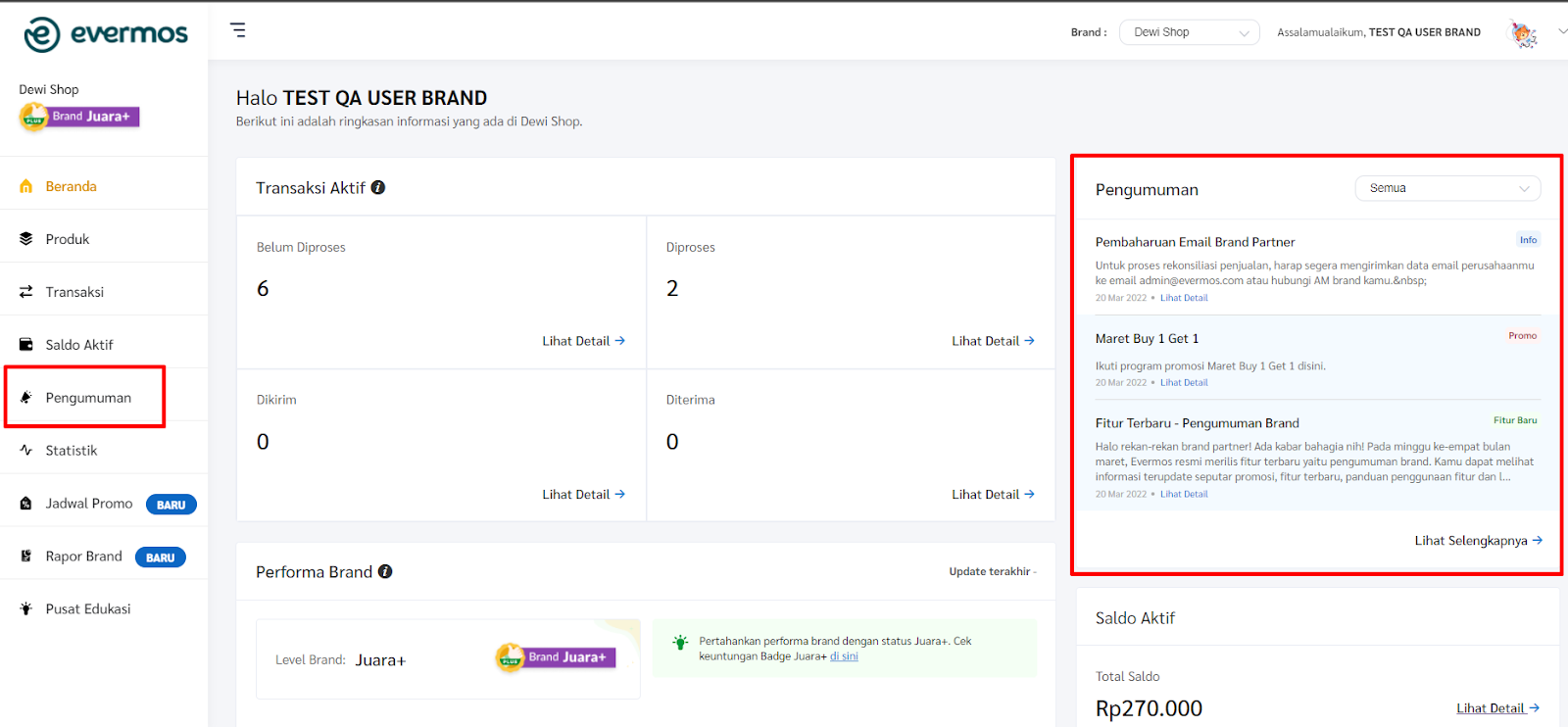1568x727 pixels.
Task: Click the Transaksi arrows icon
Action: (x=26, y=292)
